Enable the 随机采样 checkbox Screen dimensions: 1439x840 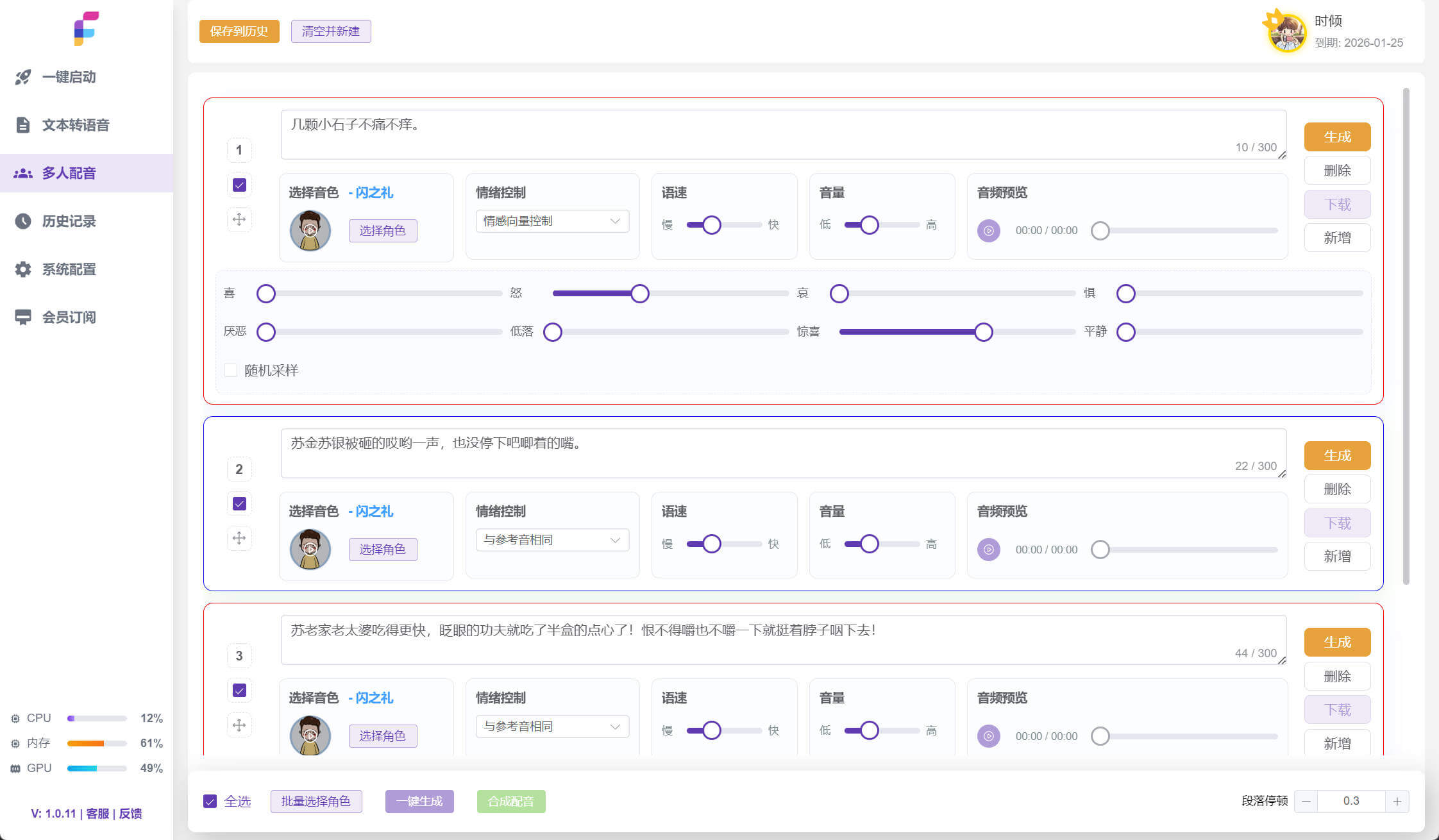(x=231, y=371)
